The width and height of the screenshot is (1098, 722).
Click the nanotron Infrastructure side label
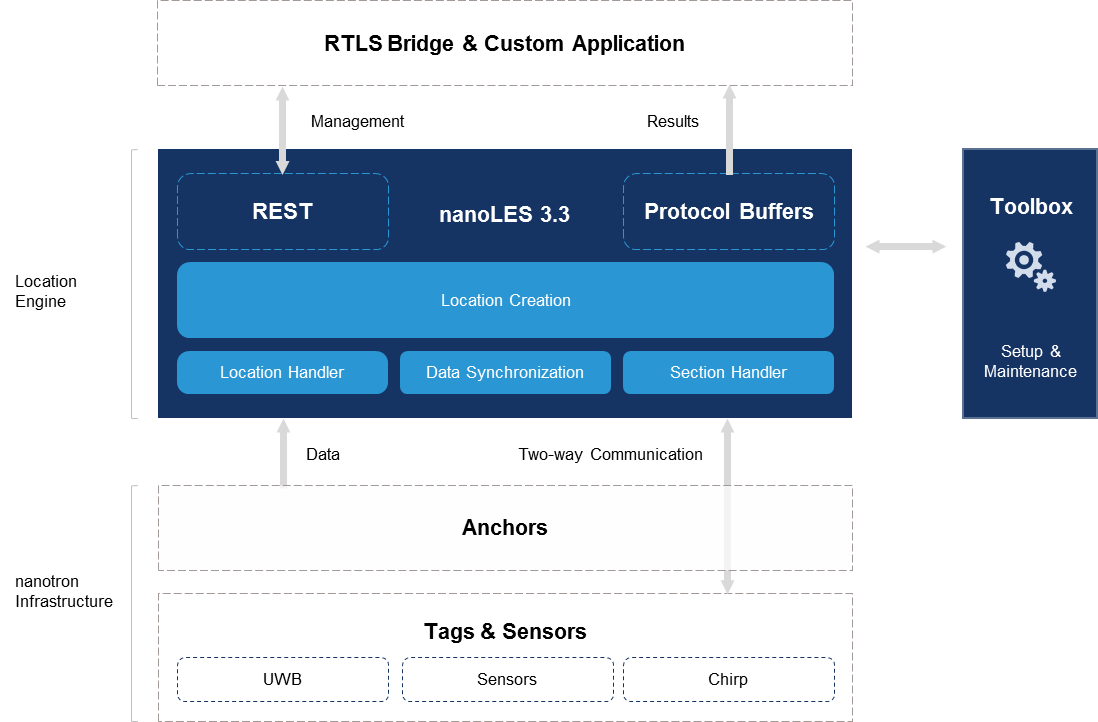coord(64,592)
